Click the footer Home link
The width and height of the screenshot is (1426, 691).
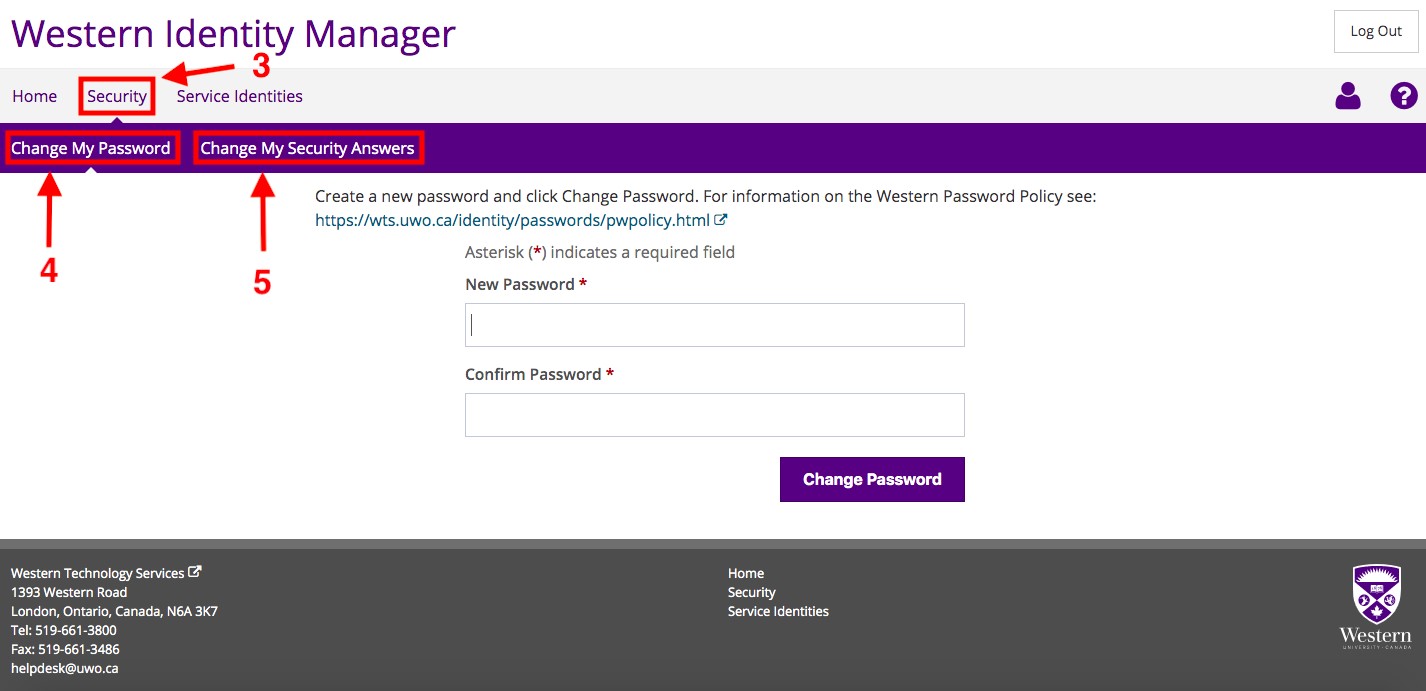pos(746,573)
